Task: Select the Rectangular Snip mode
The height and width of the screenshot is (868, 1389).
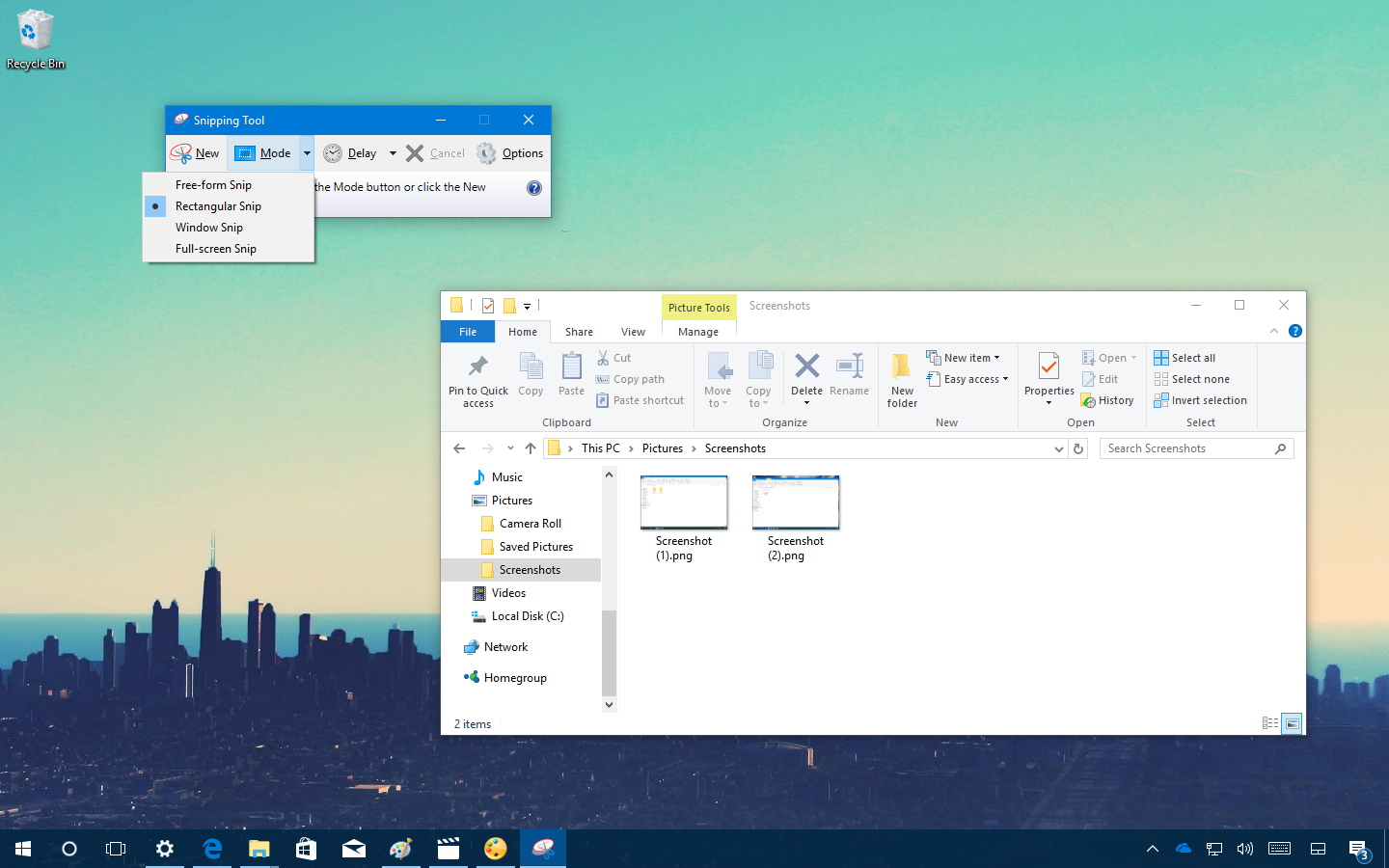Action: [217, 205]
